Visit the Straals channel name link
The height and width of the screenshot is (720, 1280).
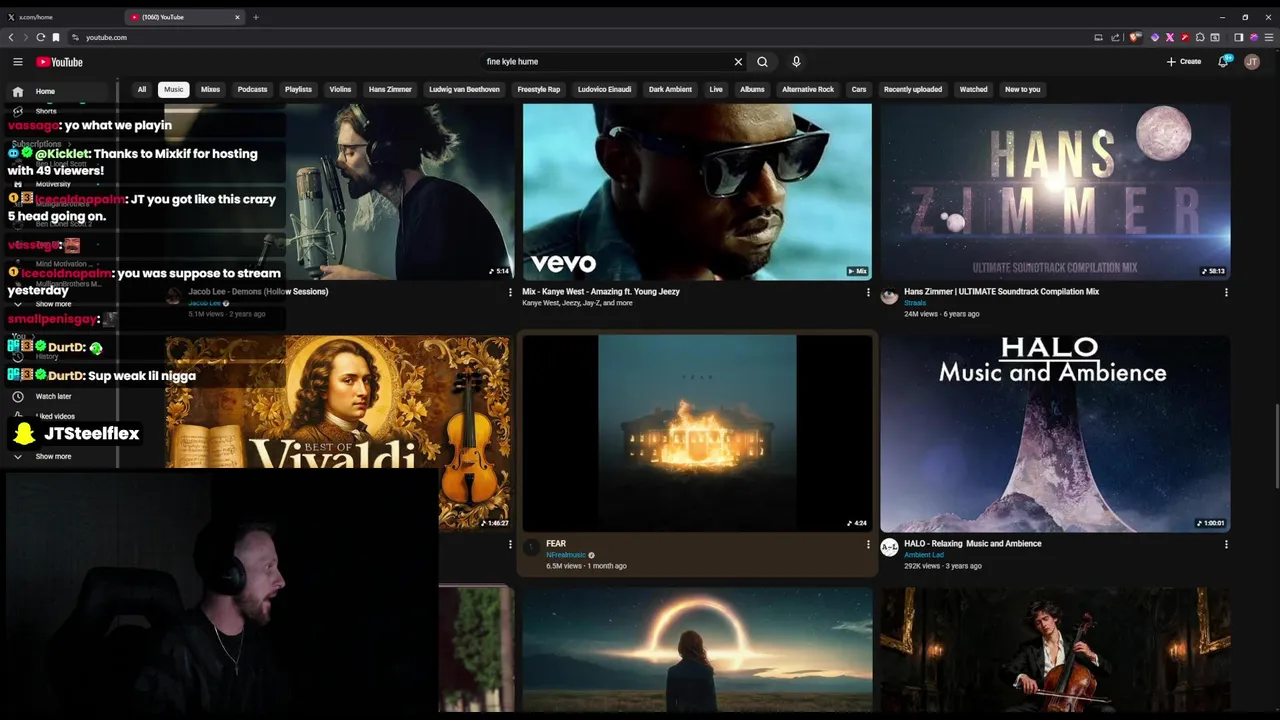915,303
